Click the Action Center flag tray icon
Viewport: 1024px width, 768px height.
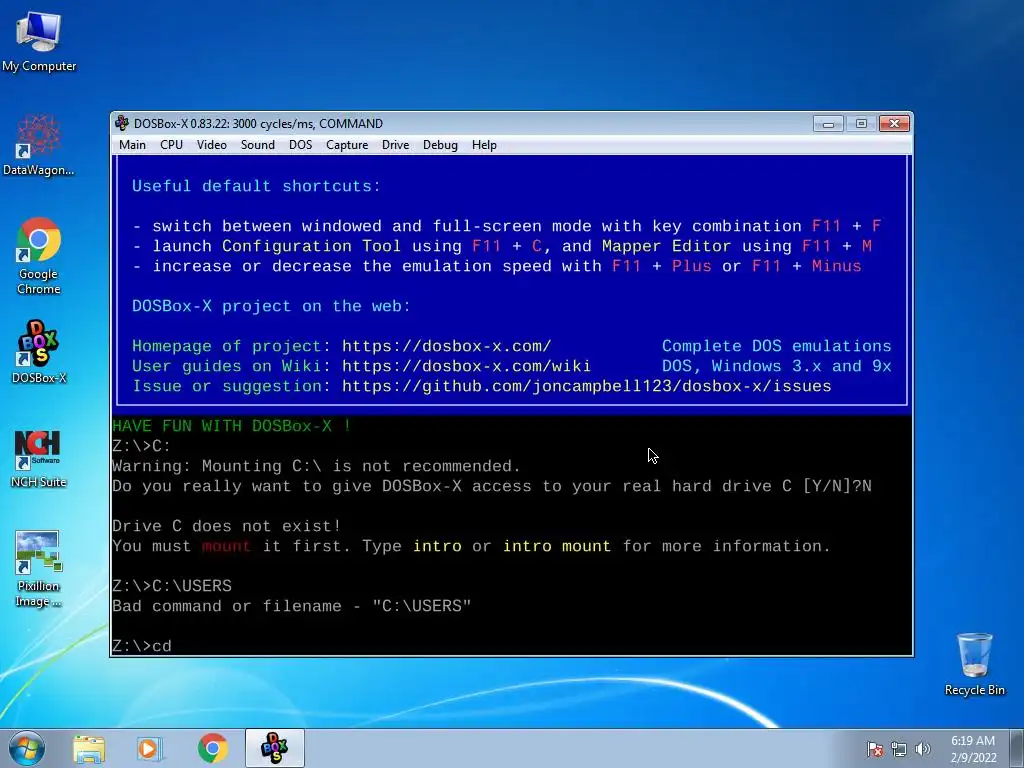tap(874, 749)
